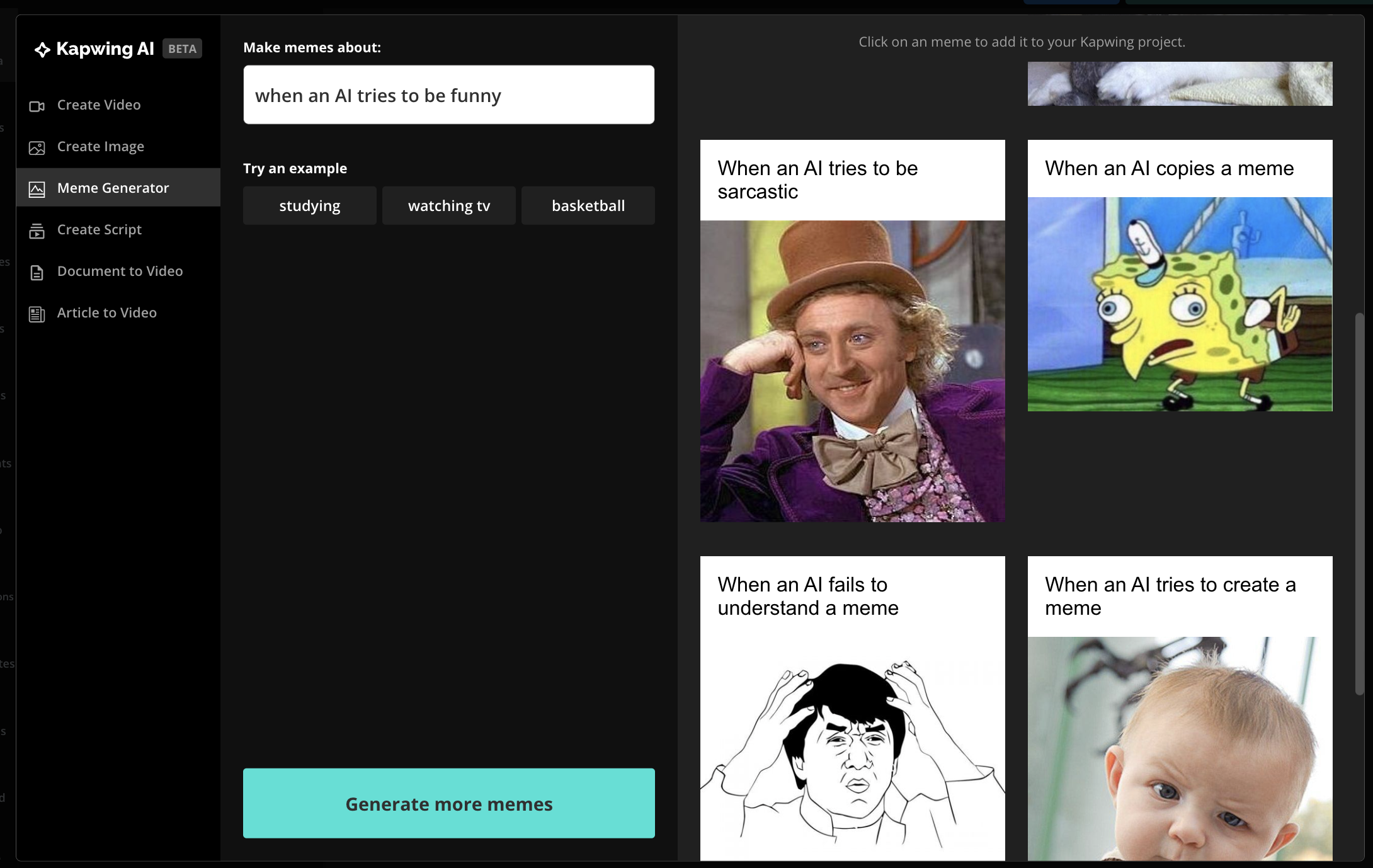Select the 'basketball' example tag

pyautogui.click(x=588, y=205)
